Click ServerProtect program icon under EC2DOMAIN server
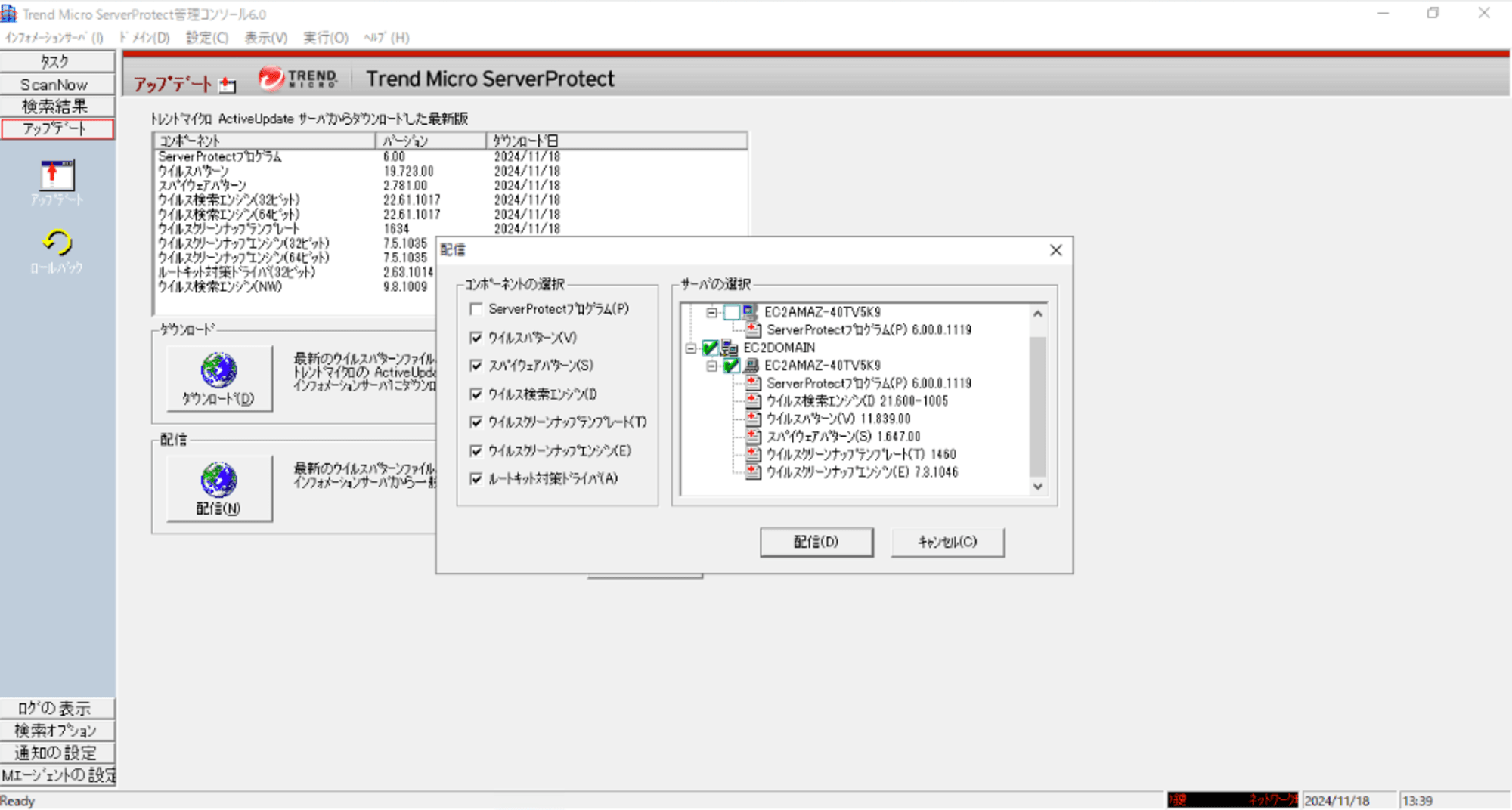The height and width of the screenshot is (810, 1512). click(x=753, y=383)
